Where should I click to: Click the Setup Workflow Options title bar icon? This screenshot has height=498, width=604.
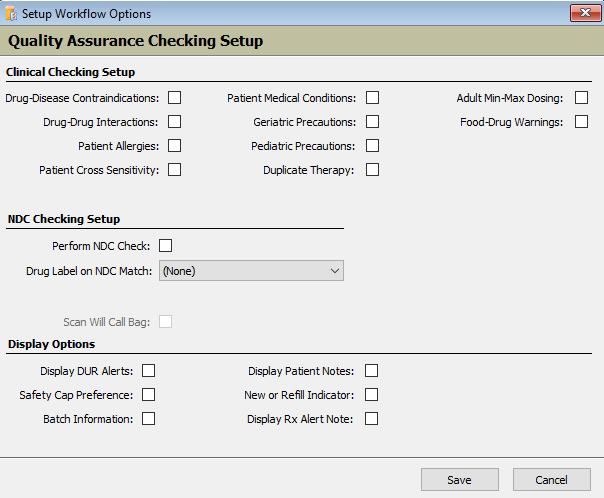pyautogui.click(x=11, y=13)
